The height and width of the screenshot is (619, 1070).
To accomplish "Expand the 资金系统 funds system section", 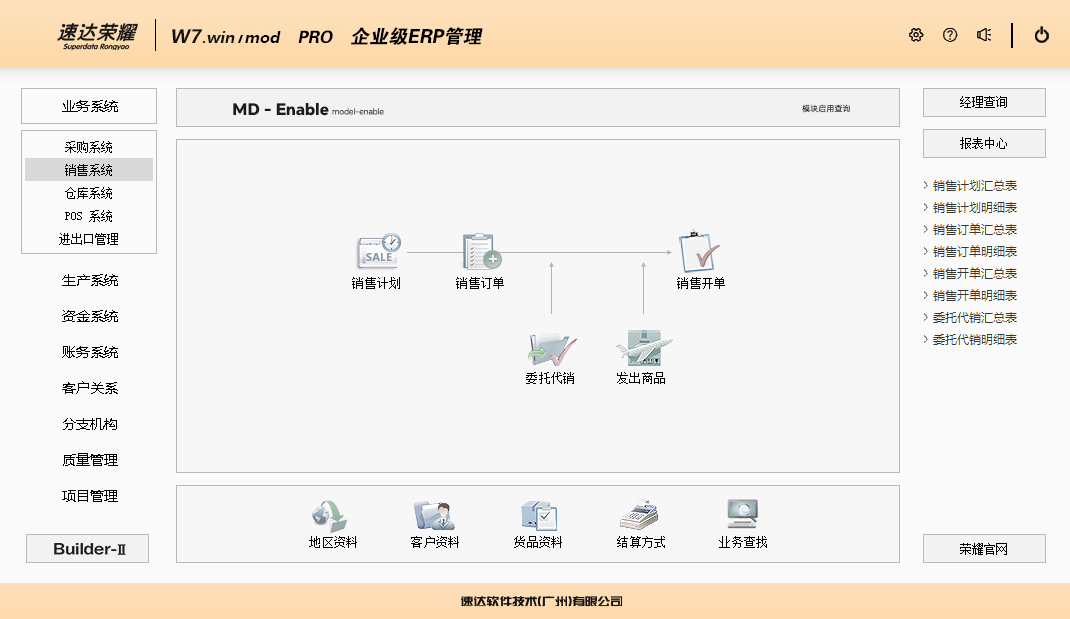I will (x=90, y=317).
